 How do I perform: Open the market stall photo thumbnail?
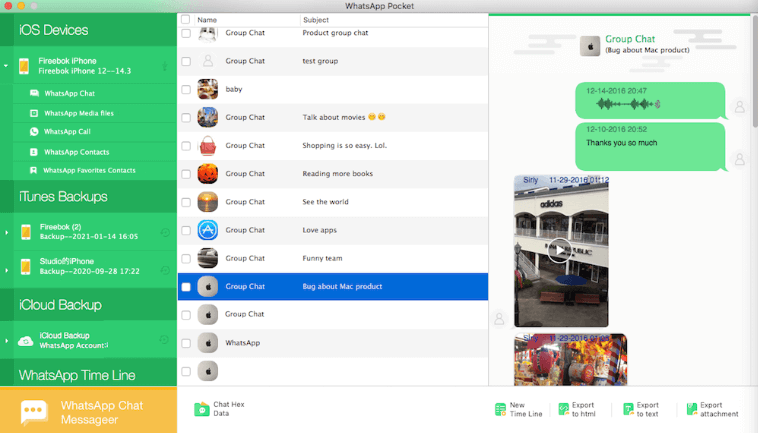click(x=570, y=360)
